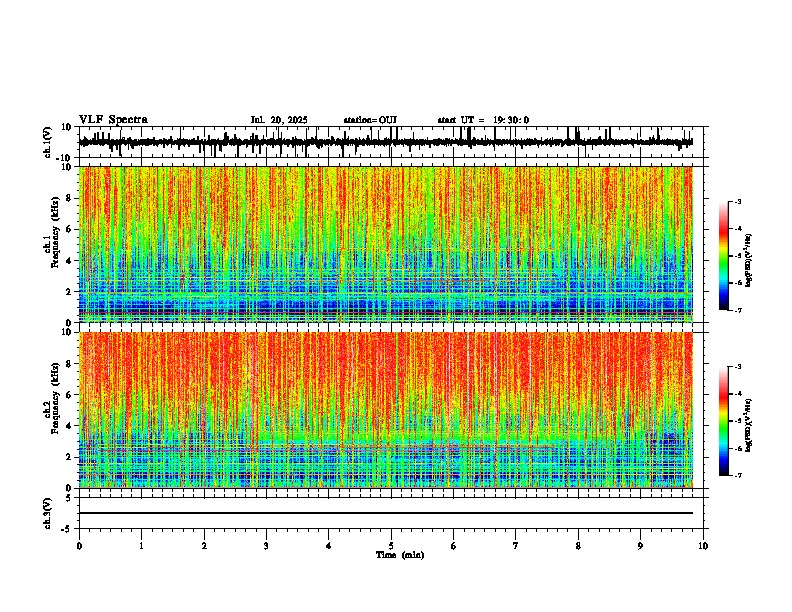Click the "-7" label on ch.2 color bar
792x612 pixels.
click(x=738, y=476)
